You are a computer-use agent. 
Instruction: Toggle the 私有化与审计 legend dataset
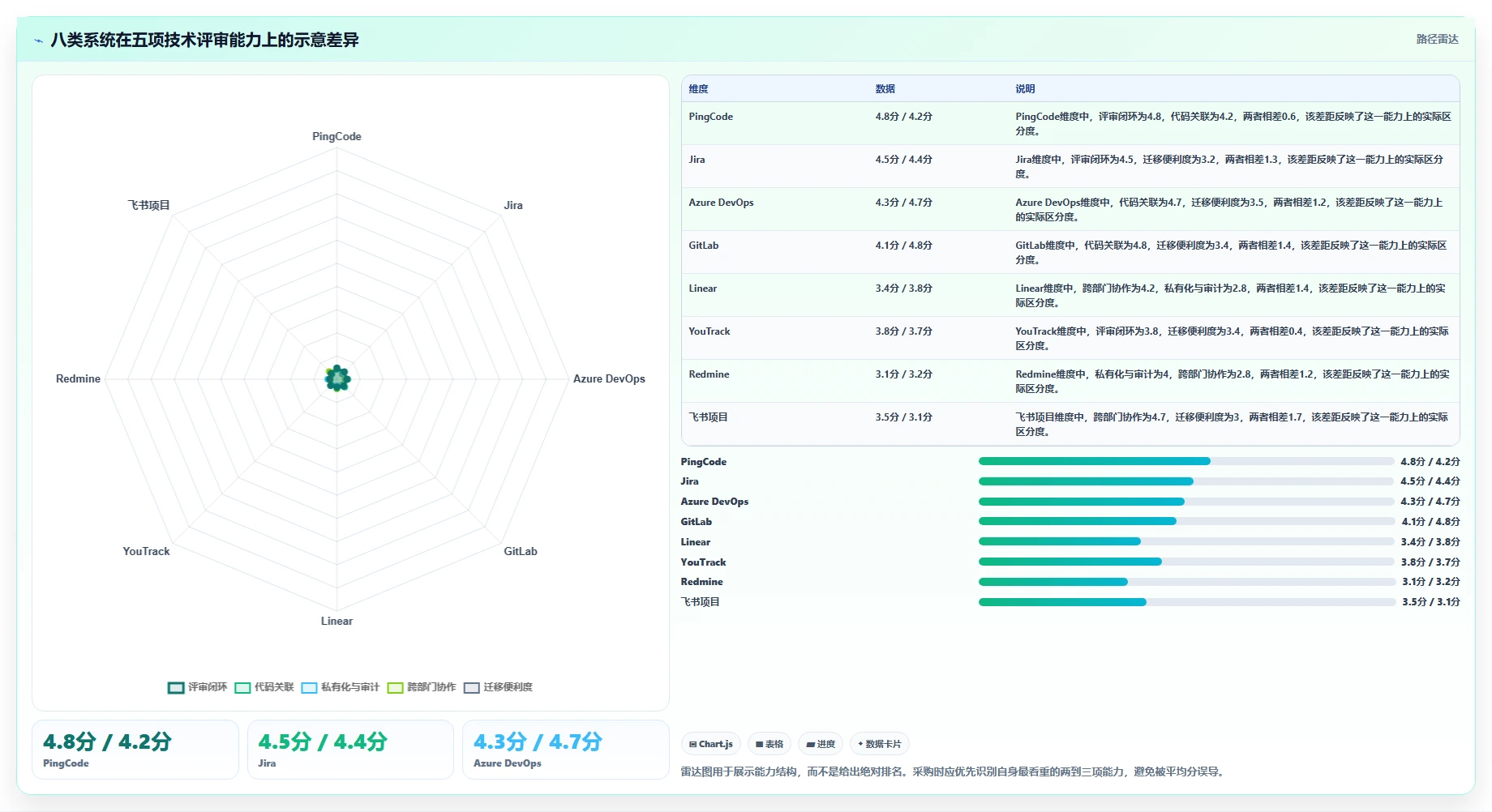pos(340,687)
